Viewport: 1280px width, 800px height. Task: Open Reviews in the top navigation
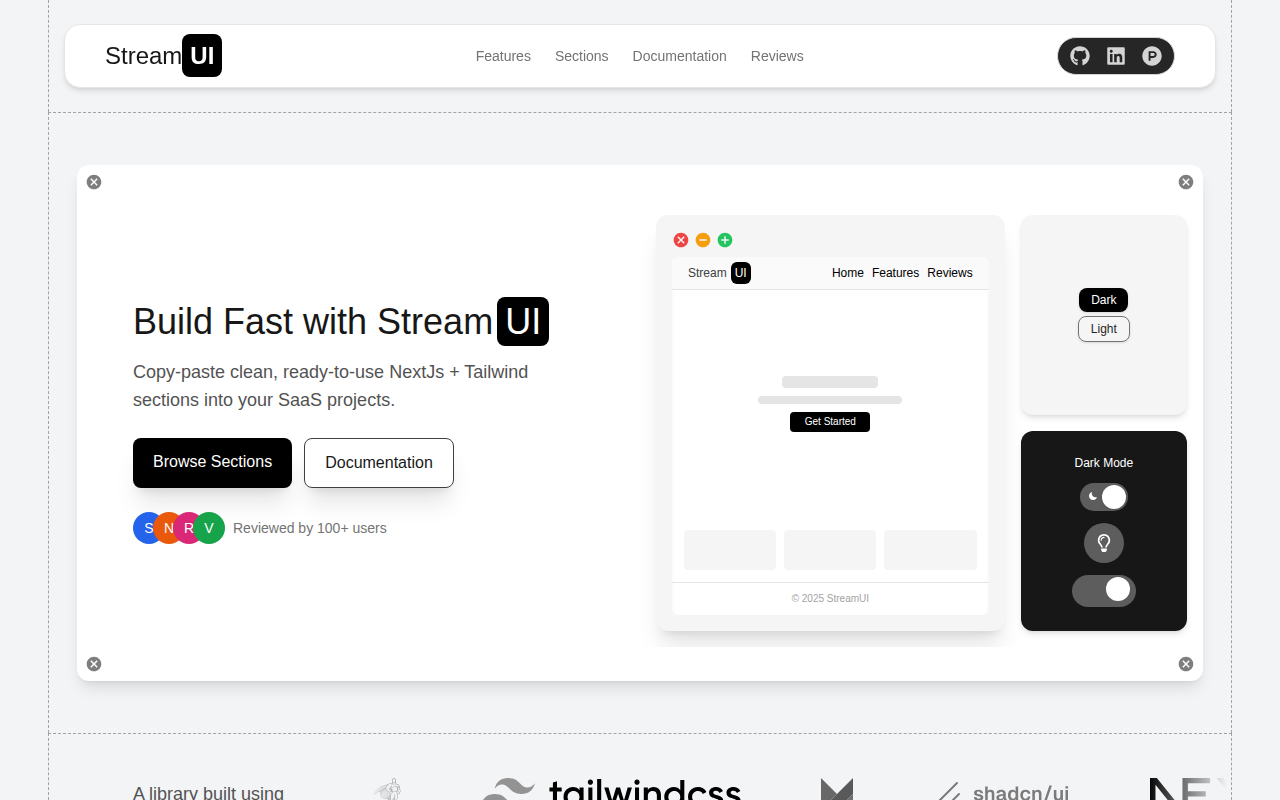pos(777,56)
